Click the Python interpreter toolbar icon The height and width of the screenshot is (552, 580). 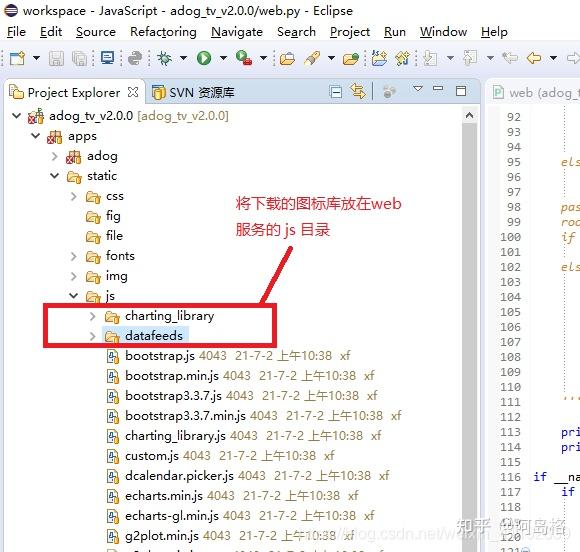pos(135,58)
